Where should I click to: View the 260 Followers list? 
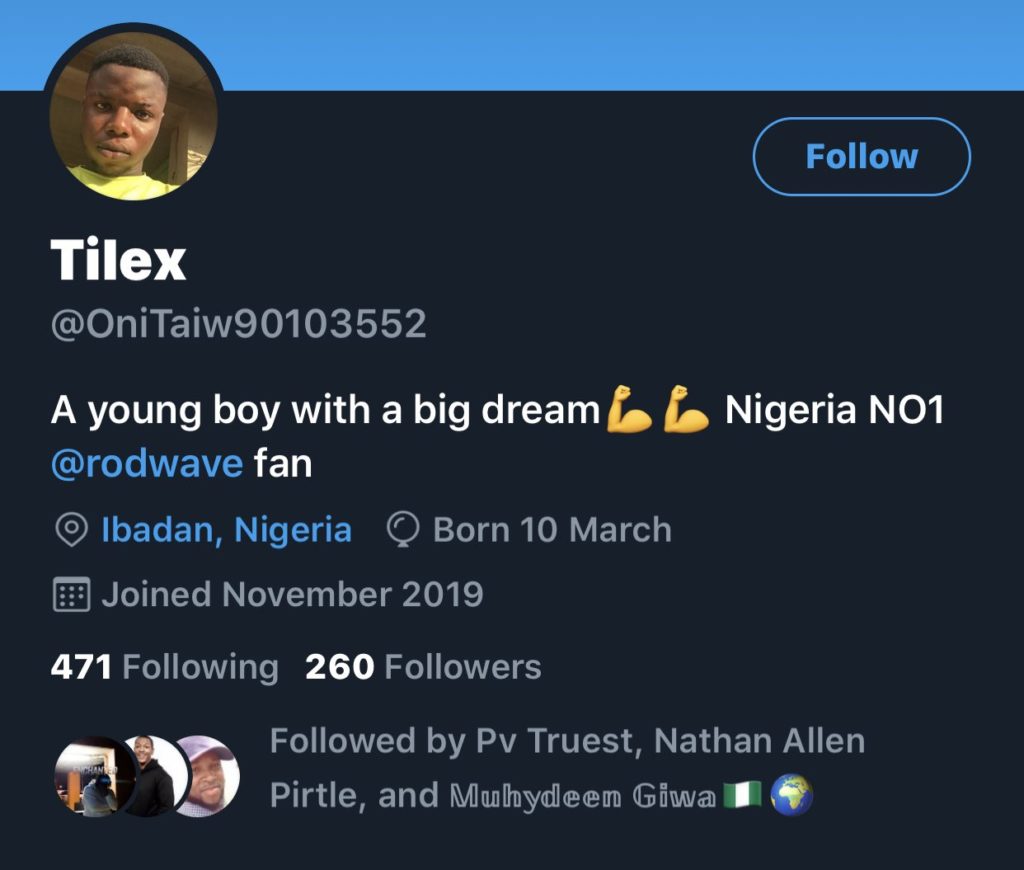[423, 667]
